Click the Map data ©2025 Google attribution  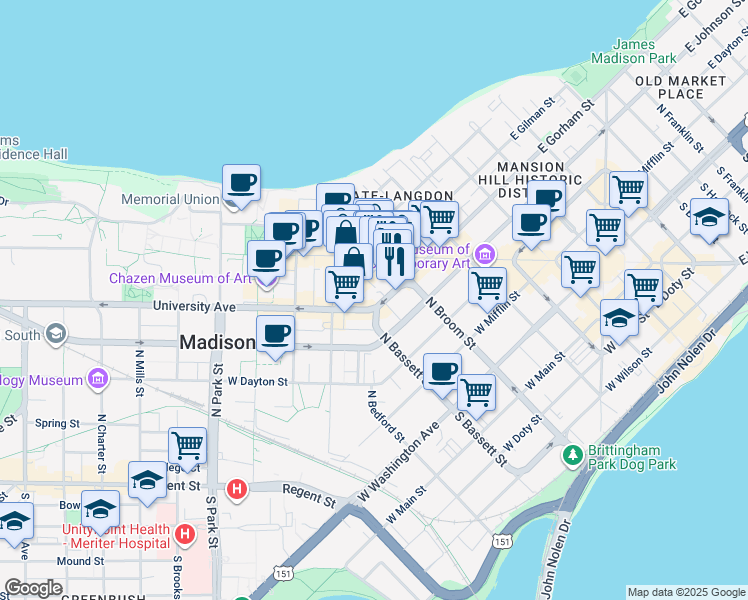(687, 592)
